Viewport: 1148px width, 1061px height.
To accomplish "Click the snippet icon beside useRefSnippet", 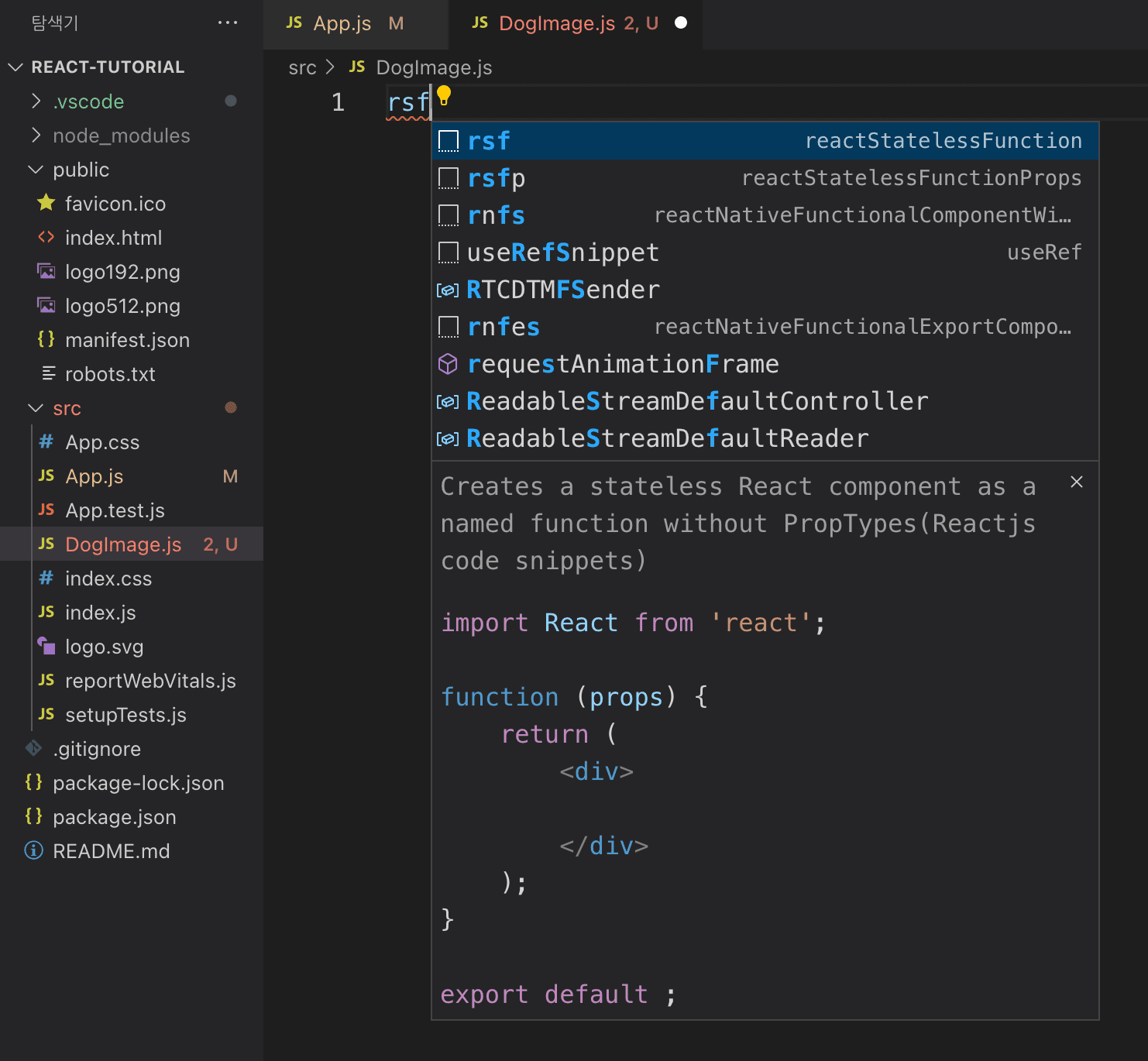I will (x=449, y=252).
